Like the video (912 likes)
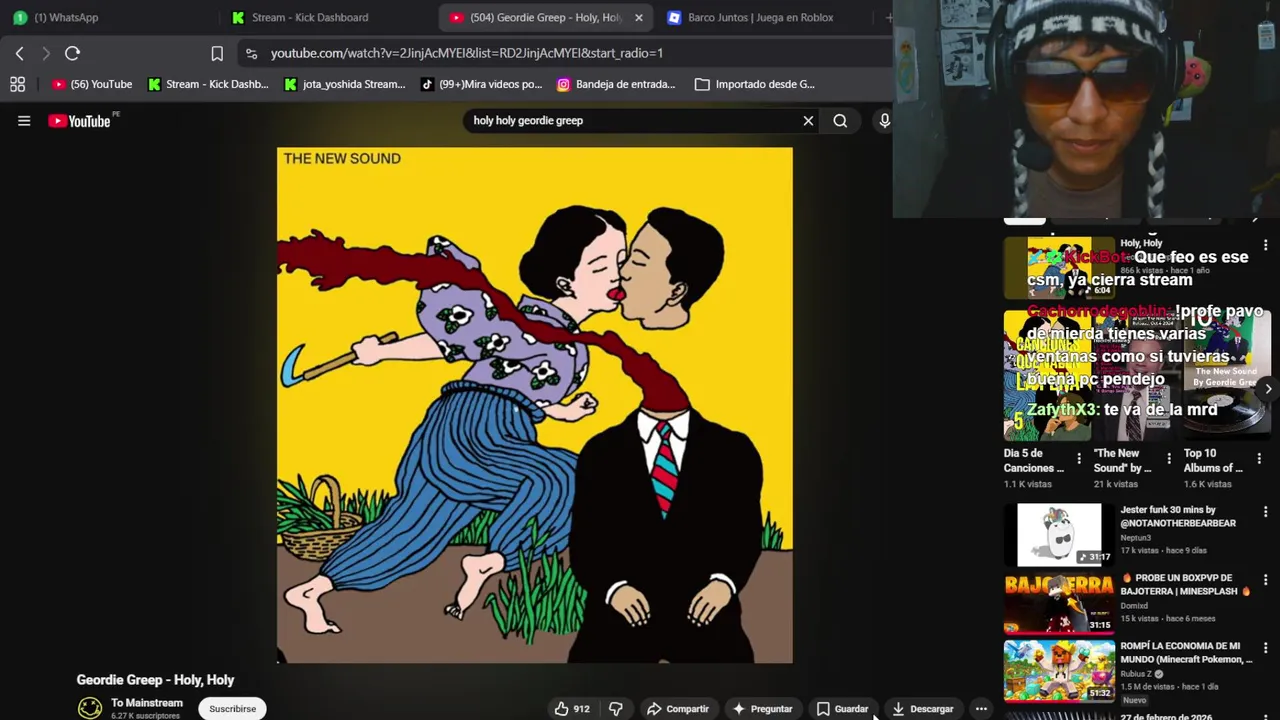 572,709
